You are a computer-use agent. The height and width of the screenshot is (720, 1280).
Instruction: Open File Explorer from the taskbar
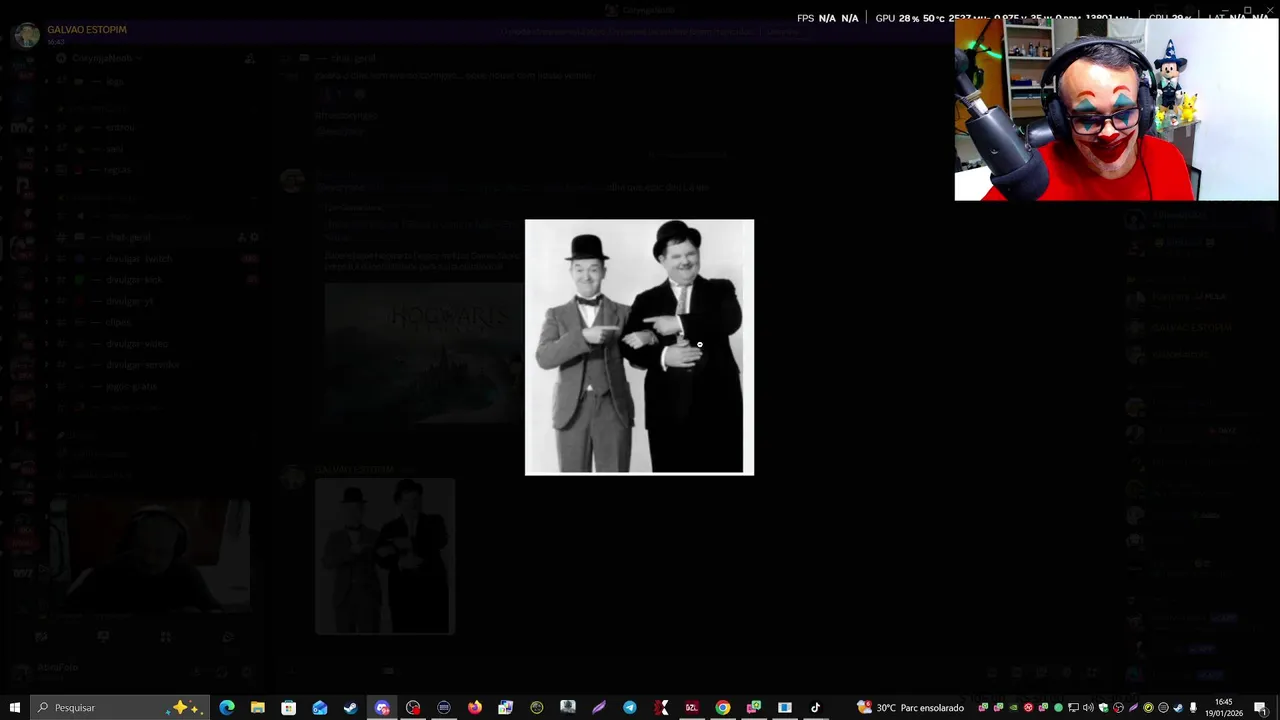click(258, 707)
